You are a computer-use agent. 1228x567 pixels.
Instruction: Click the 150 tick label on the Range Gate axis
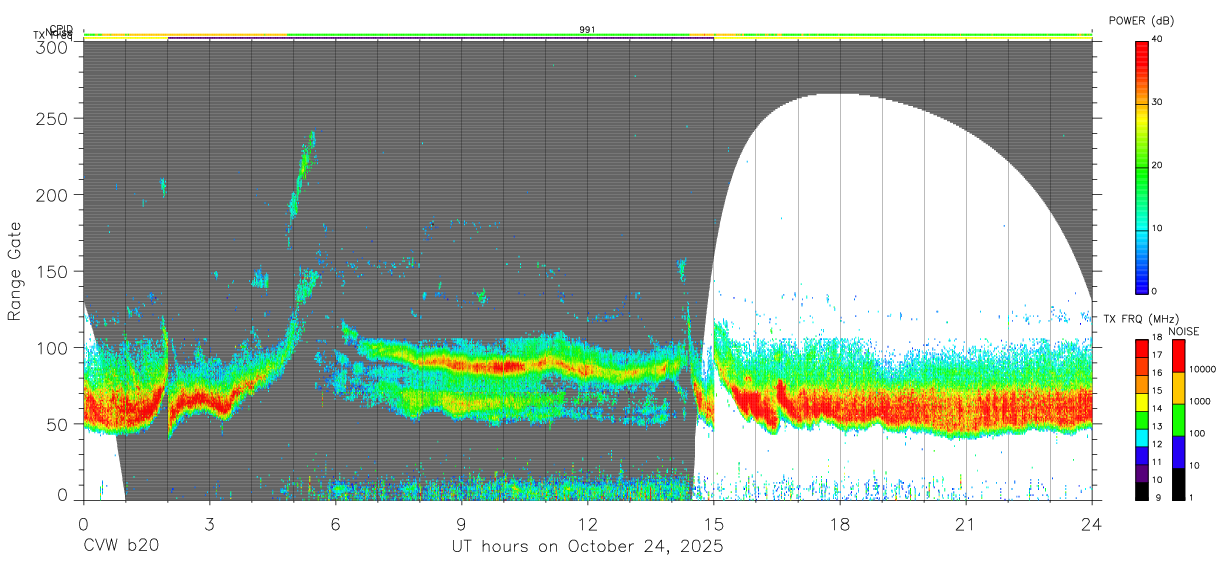53,271
